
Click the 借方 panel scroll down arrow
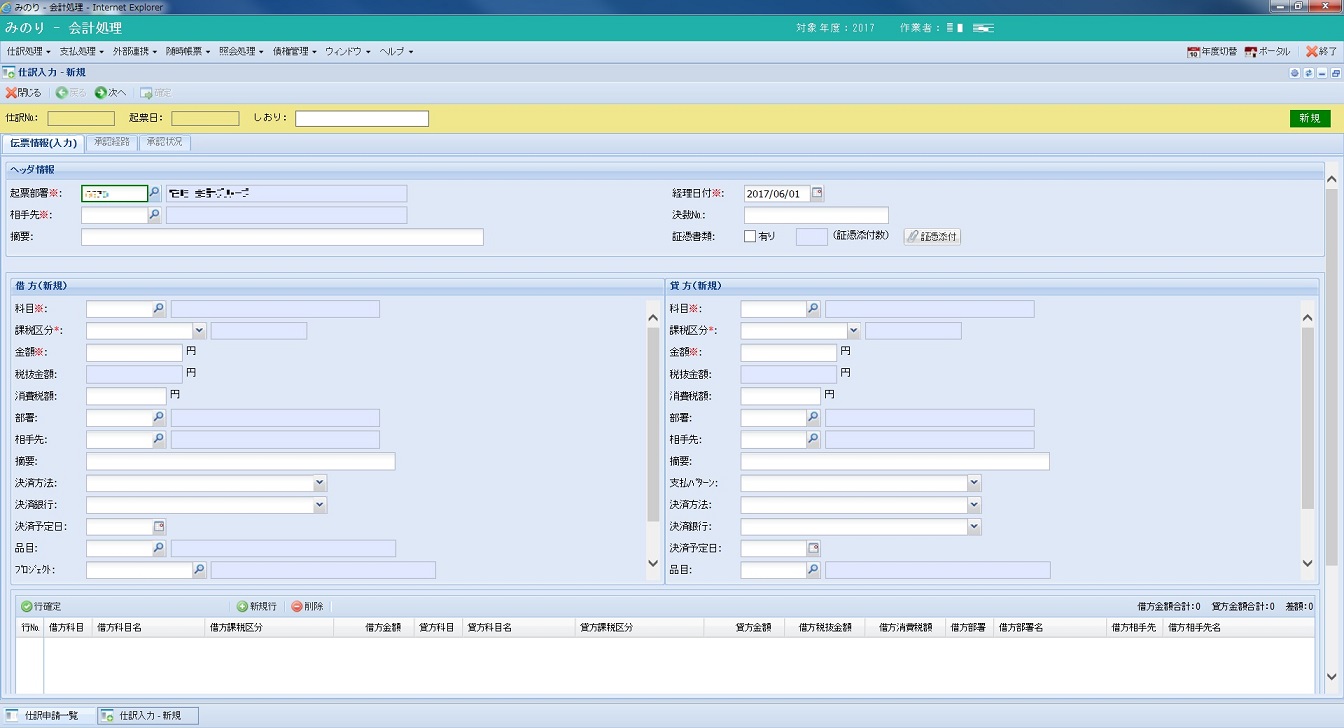pyautogui.click(x=653, y=563)
